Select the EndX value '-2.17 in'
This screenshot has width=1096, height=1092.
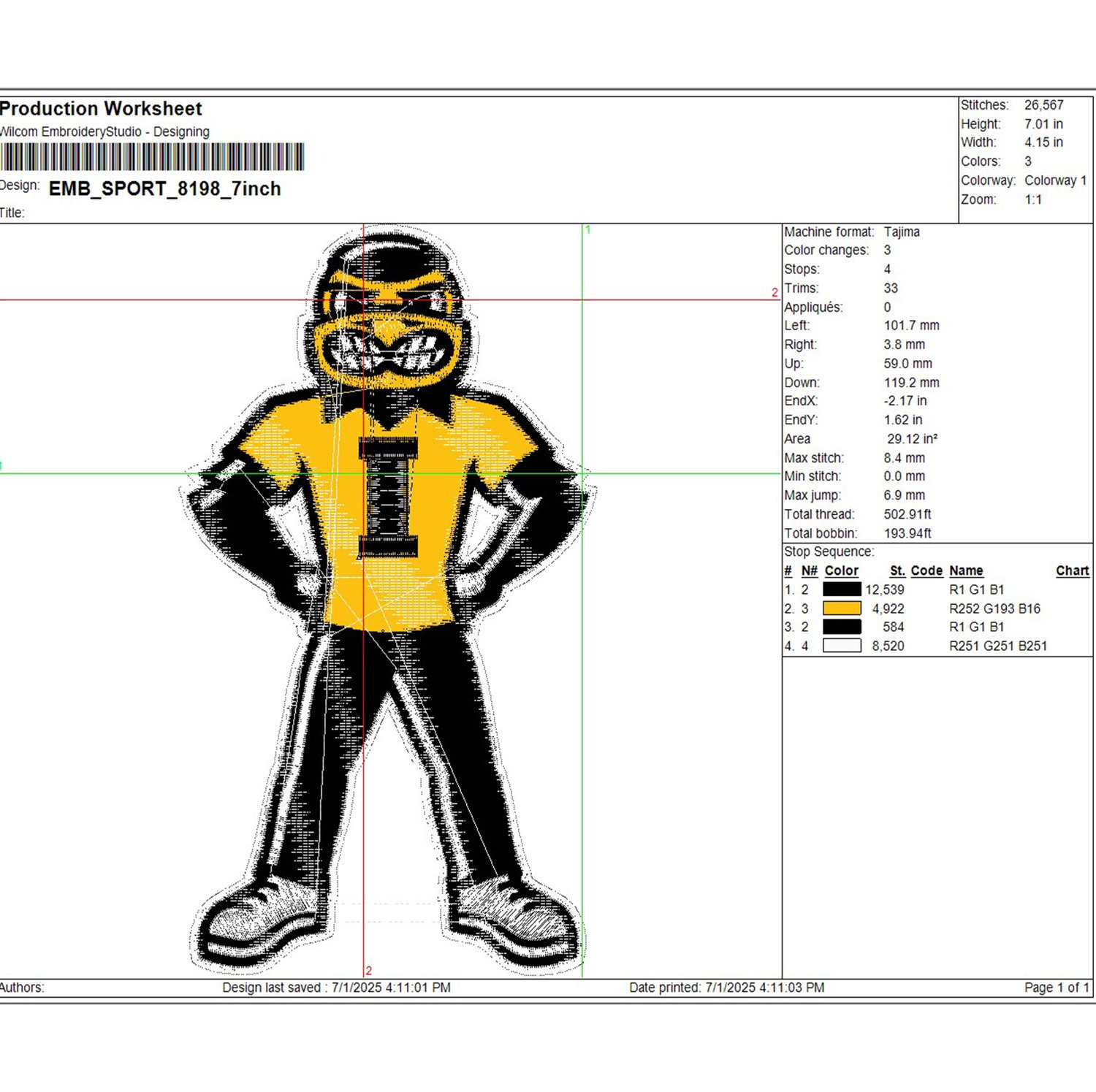(905, 400)
